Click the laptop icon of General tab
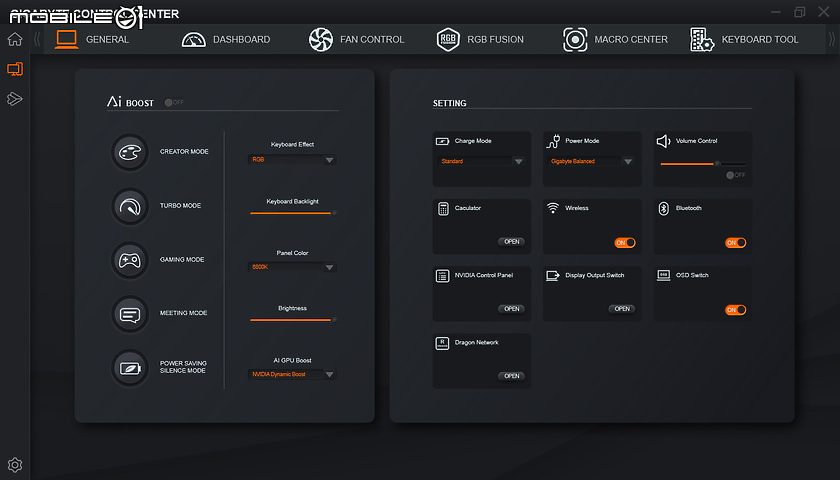Image resolution: width=840 pixels, height=480 pixels. pos(67,39)
